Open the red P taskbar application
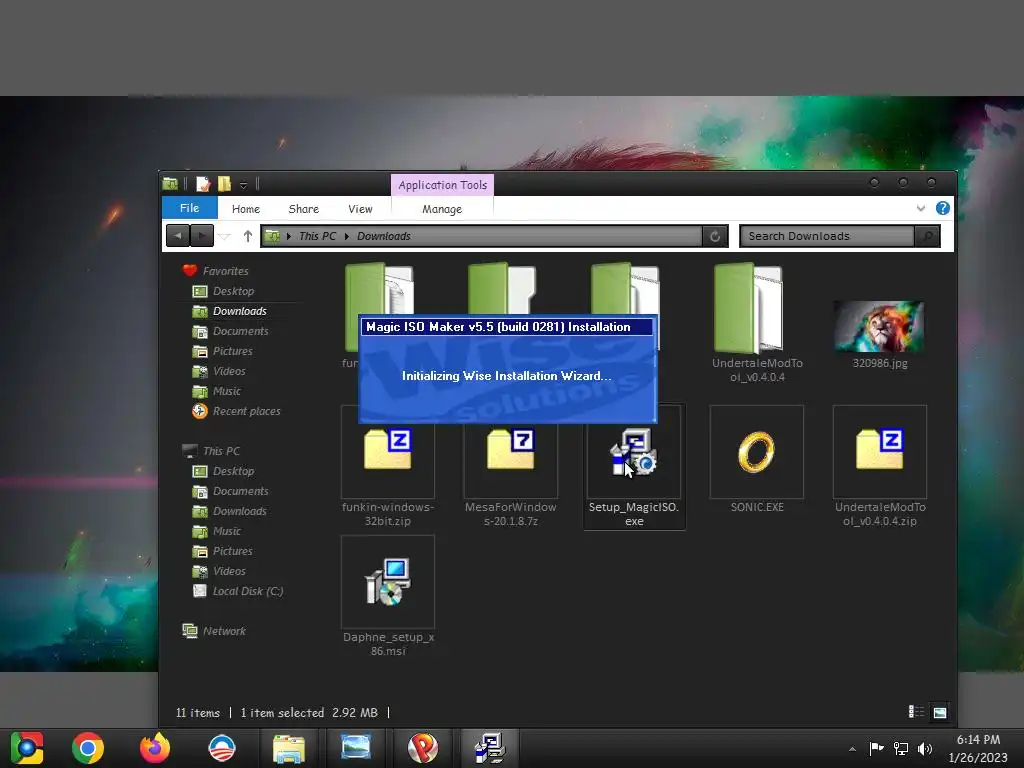 coord(423,748)
